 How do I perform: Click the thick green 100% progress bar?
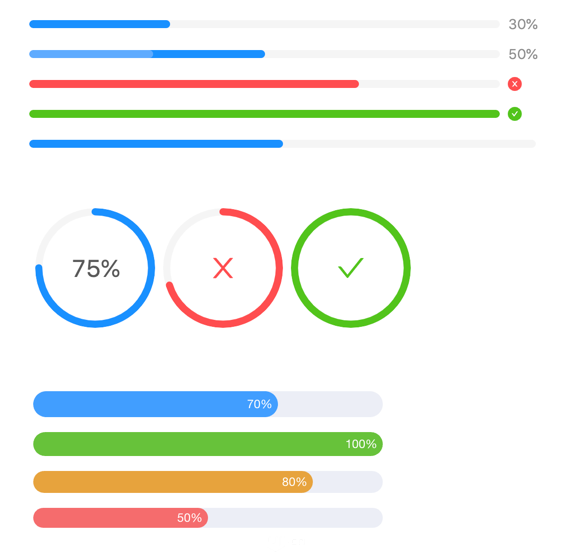[x=208, y=444]
